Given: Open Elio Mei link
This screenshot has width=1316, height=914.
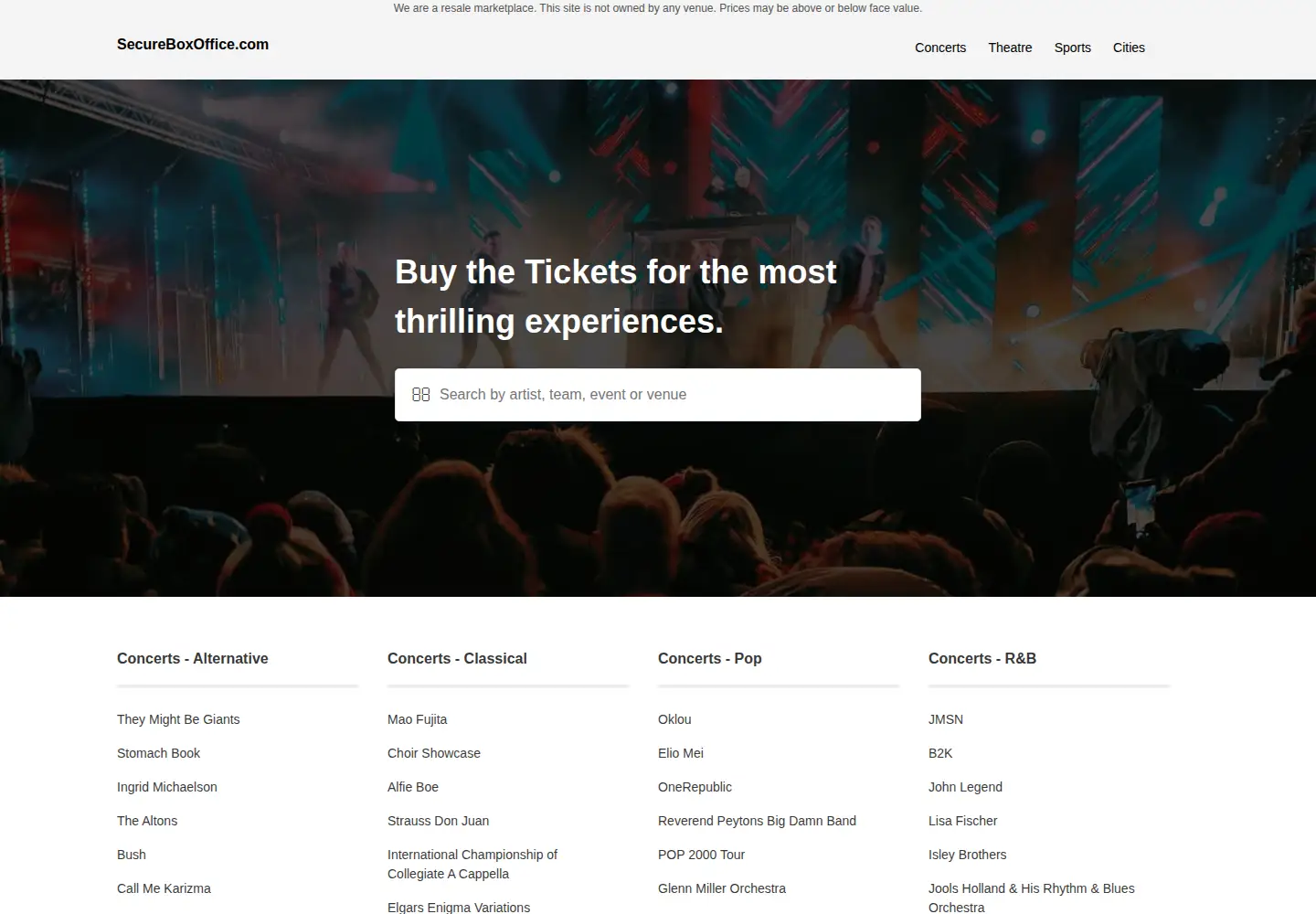Looking at the screenshot, I should tap(681, 753).
